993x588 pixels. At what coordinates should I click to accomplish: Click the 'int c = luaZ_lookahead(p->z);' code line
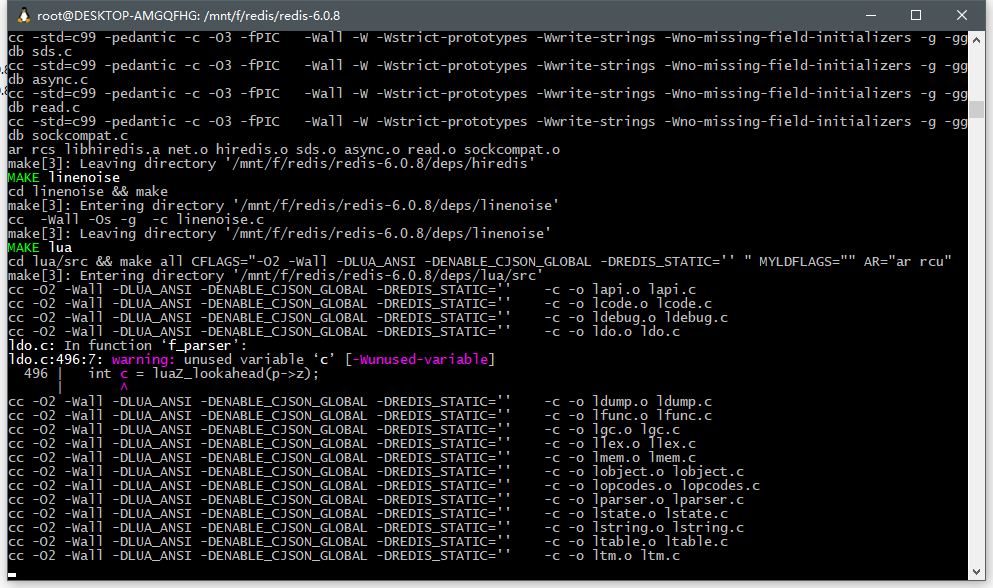click(203, 373)
